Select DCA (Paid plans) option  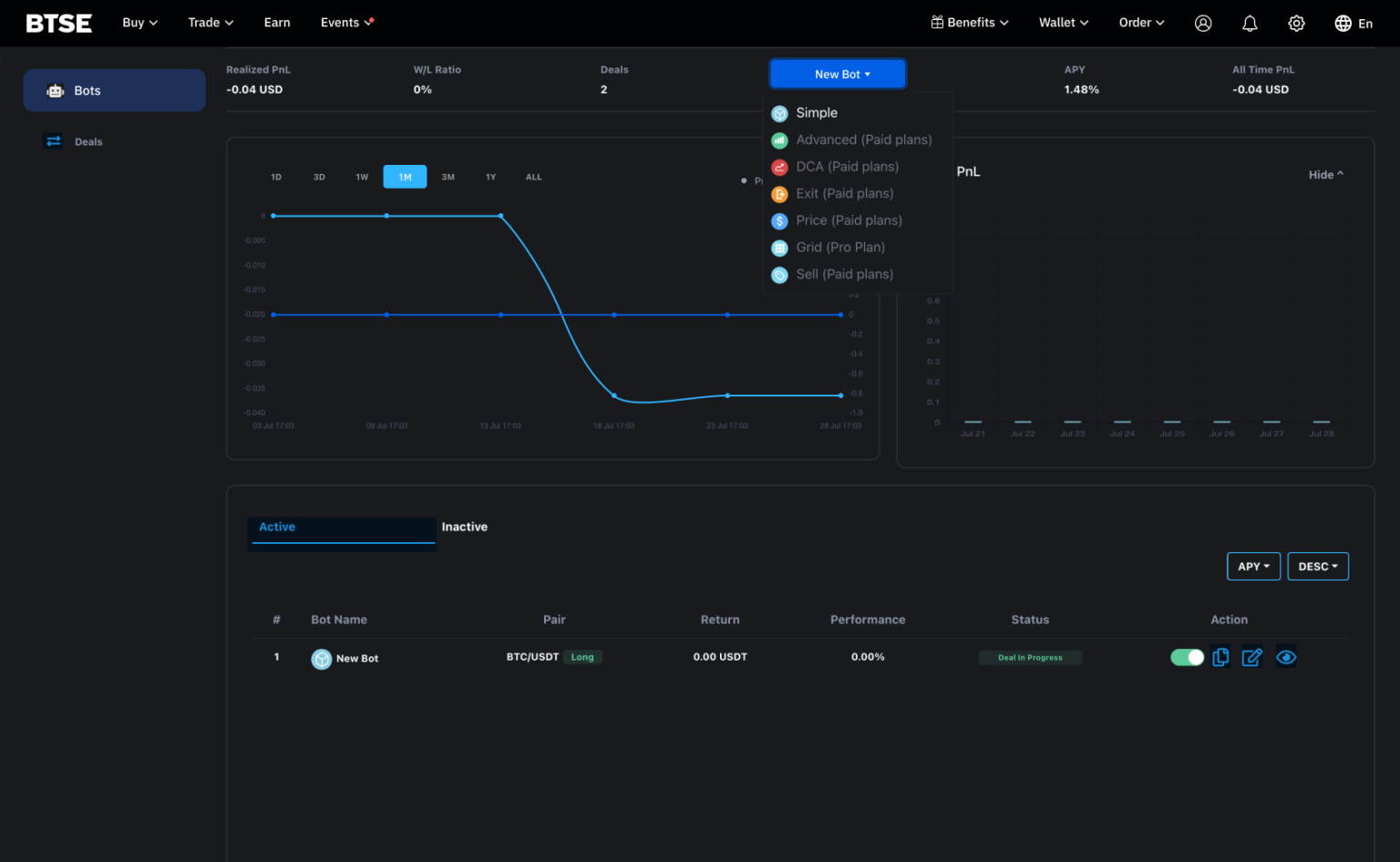[x=848, y=167]
